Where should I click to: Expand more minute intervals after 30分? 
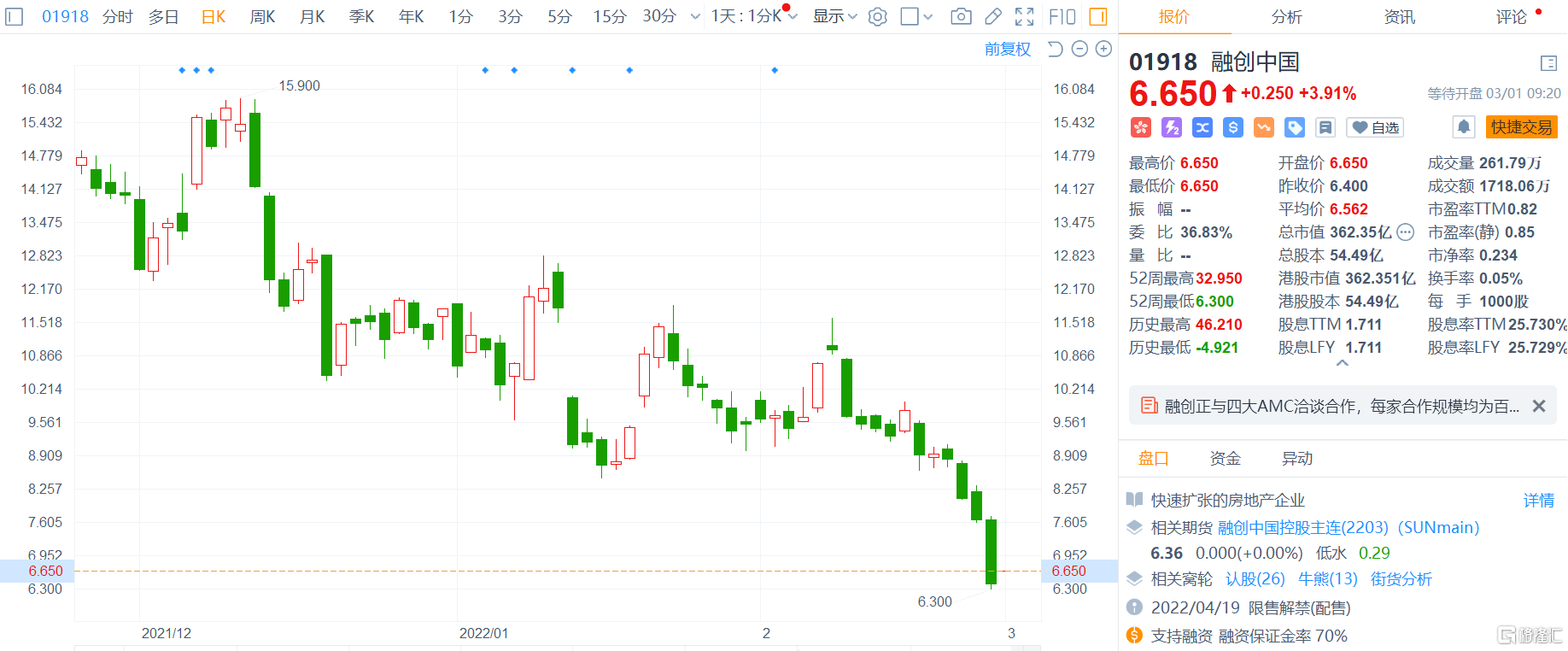(695, 16)
